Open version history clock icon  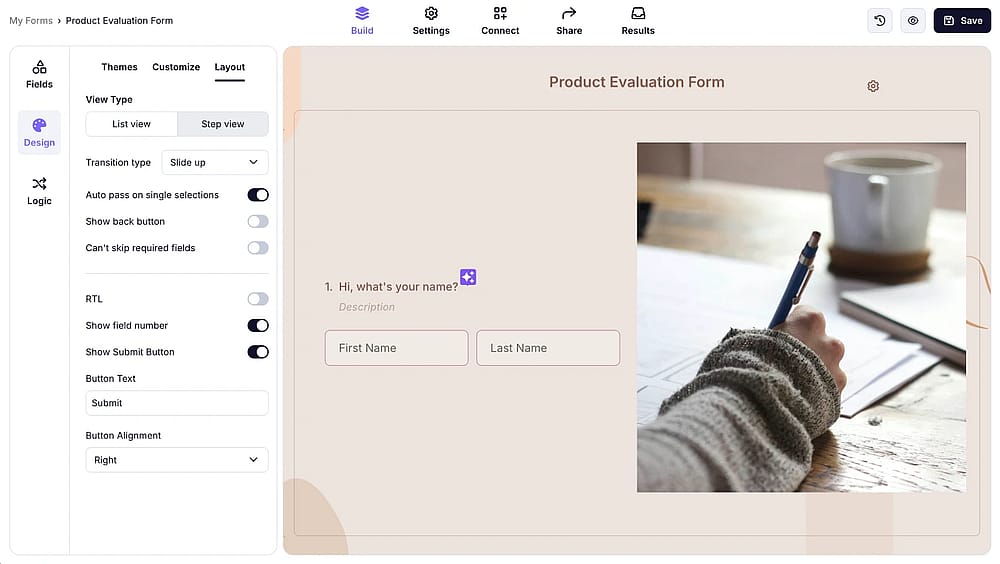click(879, 20)
